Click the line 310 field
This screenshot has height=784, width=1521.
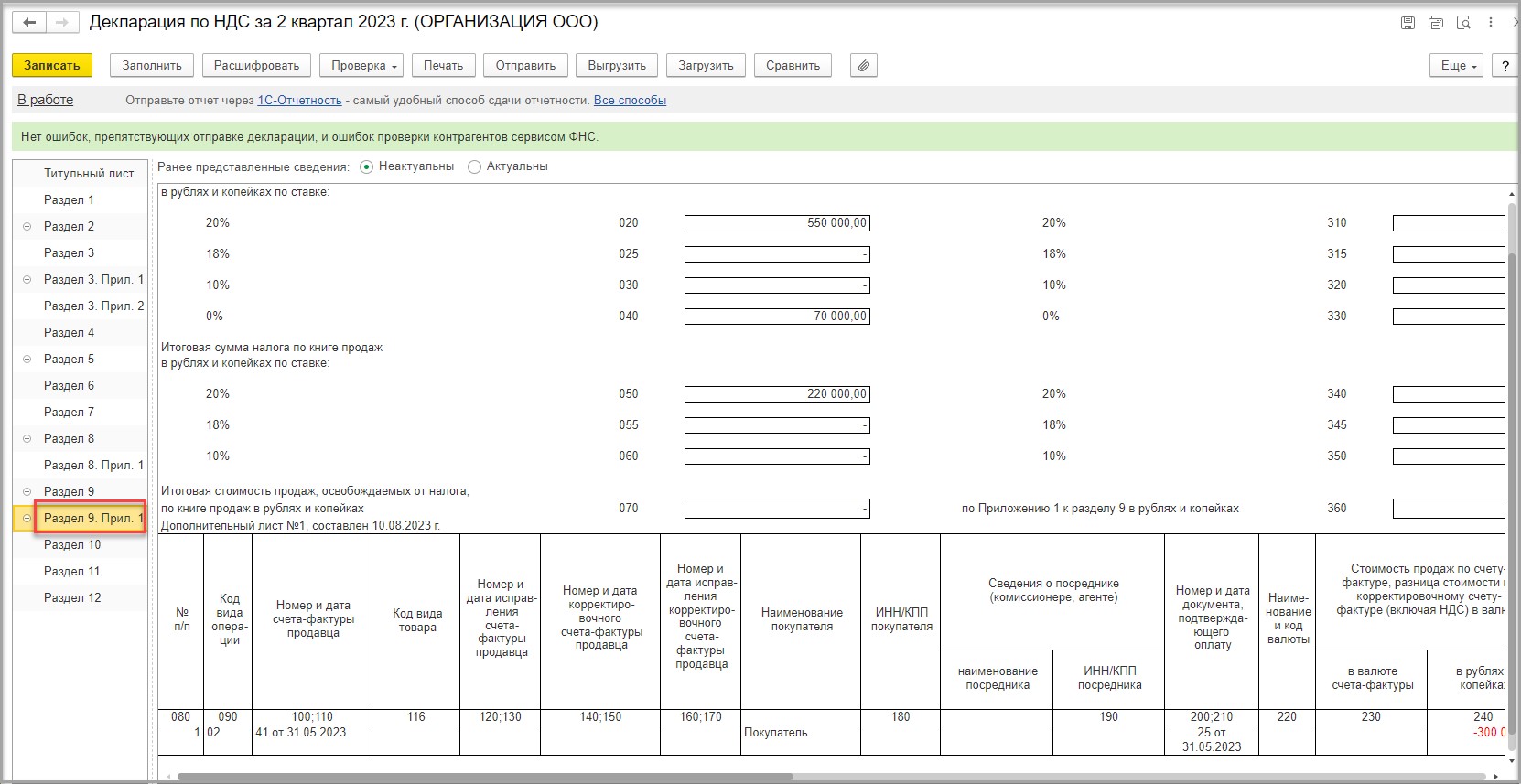pyautogui.click(x=1449, y=223)
